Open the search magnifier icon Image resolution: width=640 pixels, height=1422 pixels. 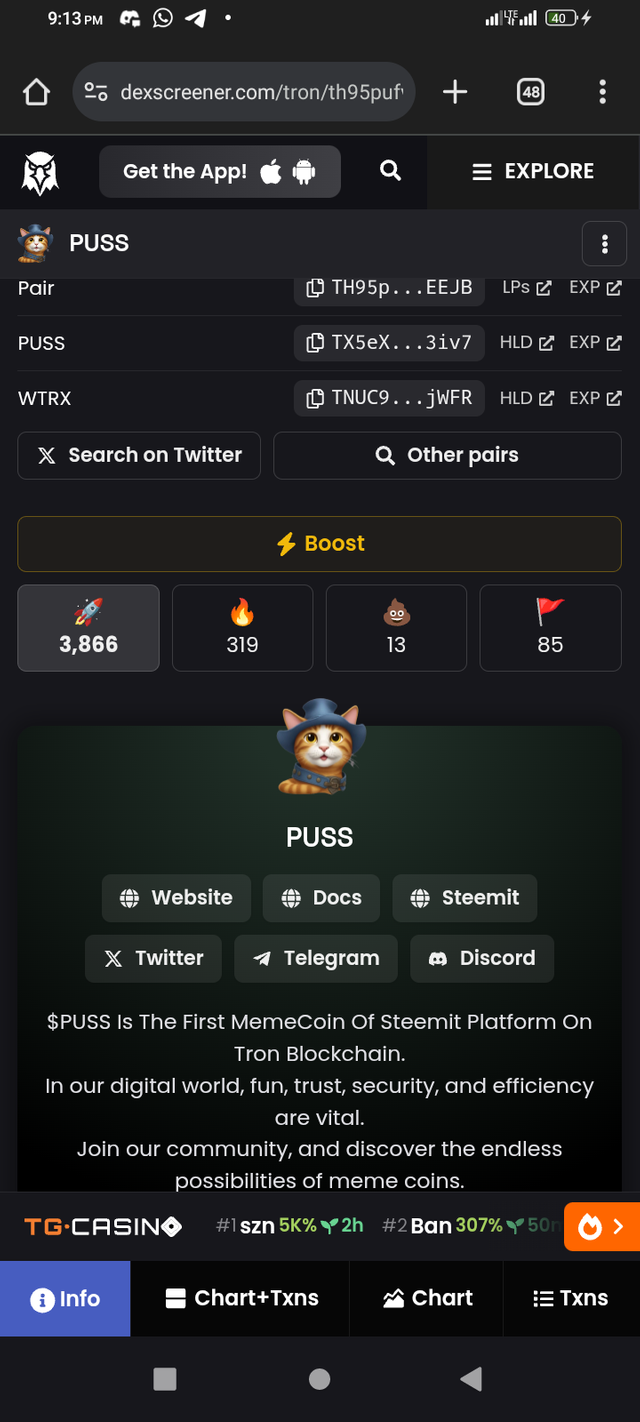(x=391, y=171)
